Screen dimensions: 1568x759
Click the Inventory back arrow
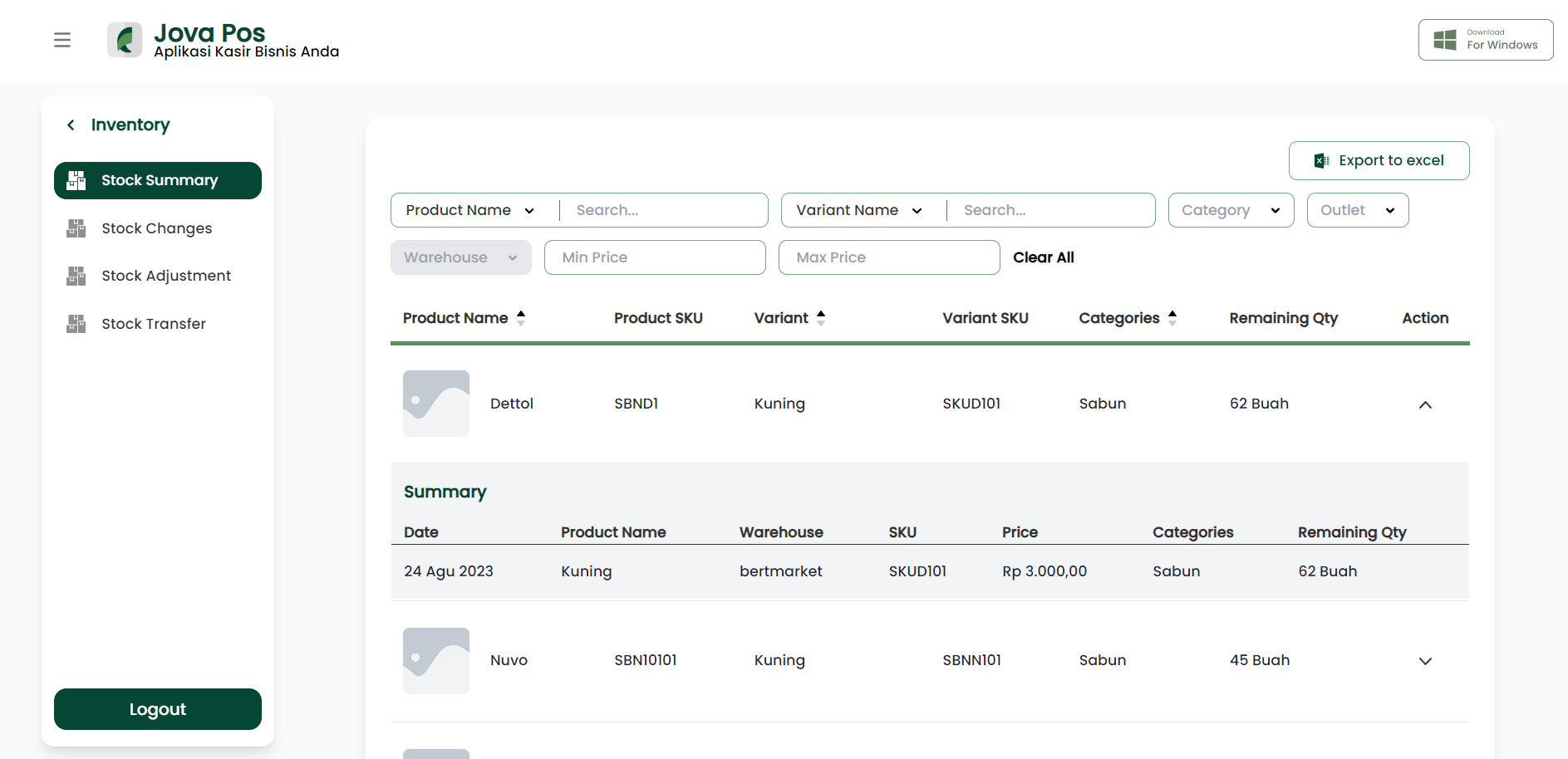(71, 125)
